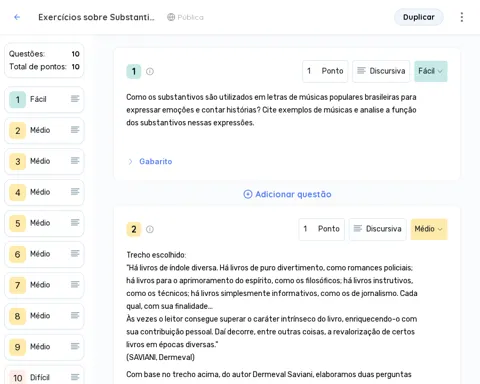Jump to question 2 Médio in sidebar
Screen dimensions: 480x384
pos(44,130)
